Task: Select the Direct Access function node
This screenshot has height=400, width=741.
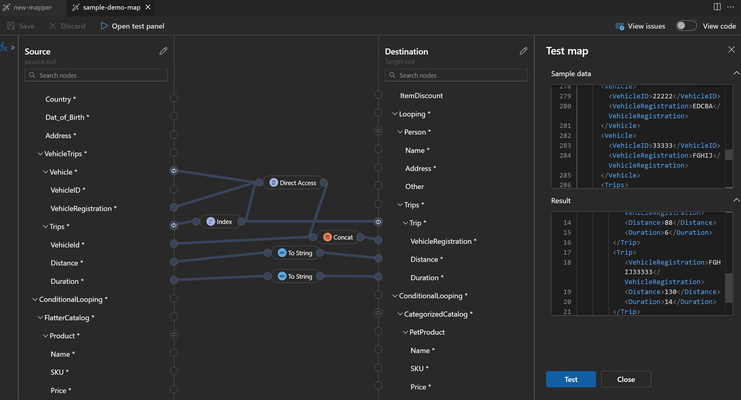Action: (293, 183)
